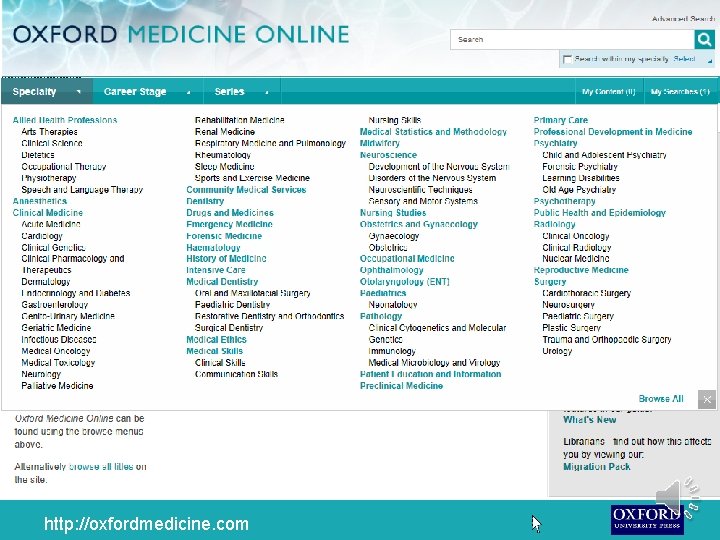Click Ophthalmology
The image size is (720, 540).
(x=392, y=270)
